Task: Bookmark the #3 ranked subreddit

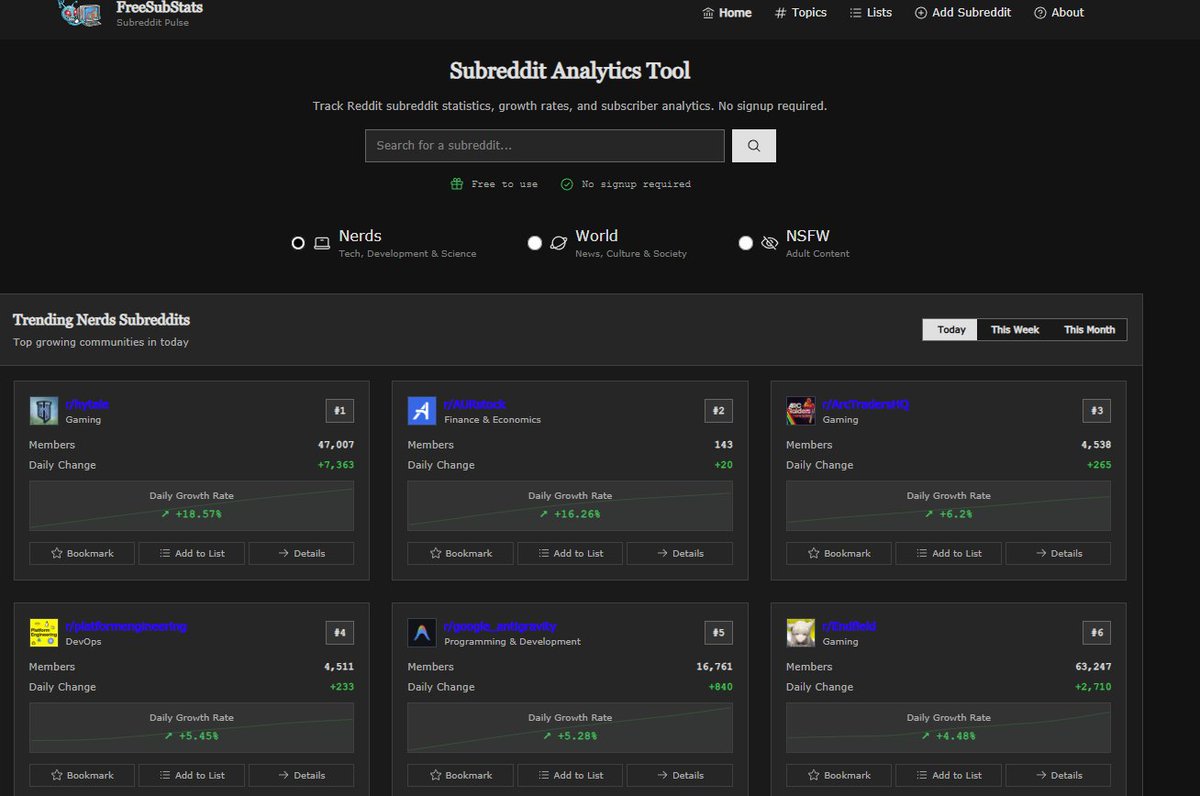Action: coord(839,553)
